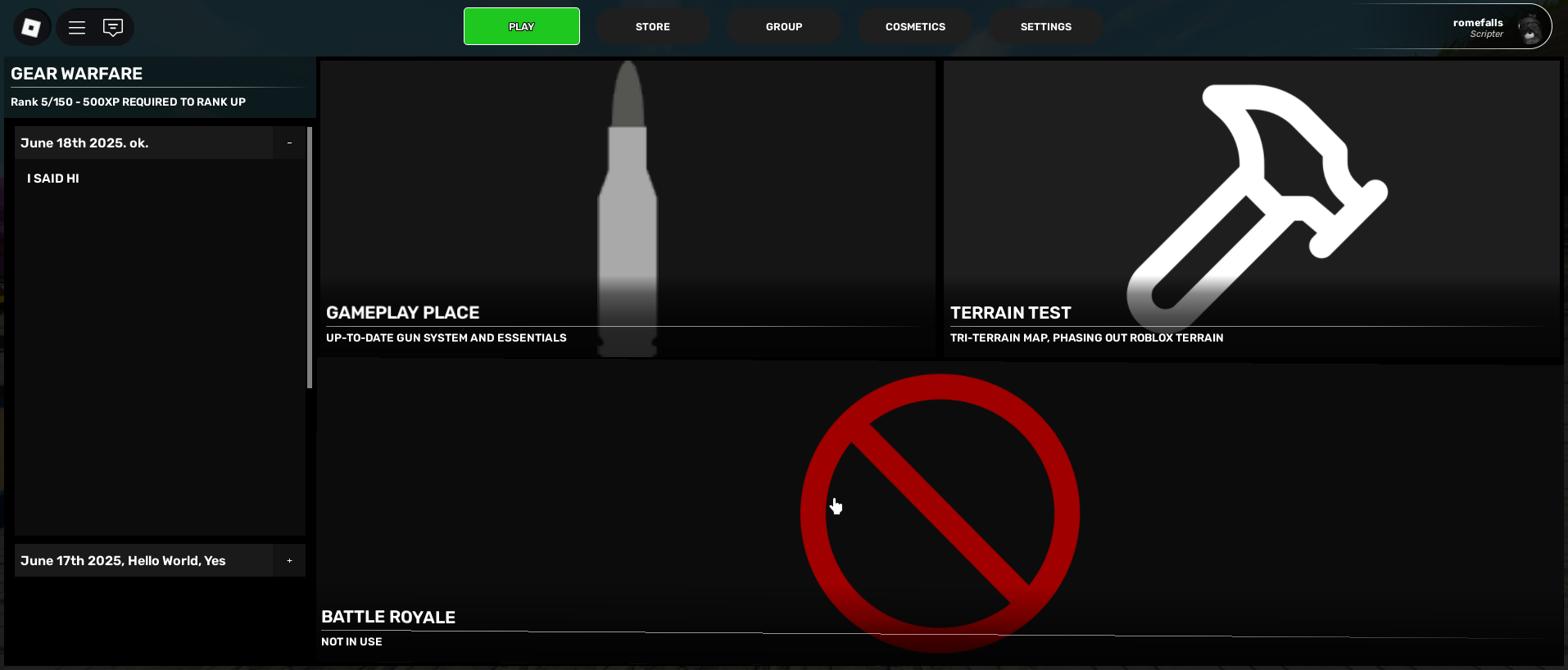
Task: Click the changelog panel scrollbar
Action: [x=310, y=257]
